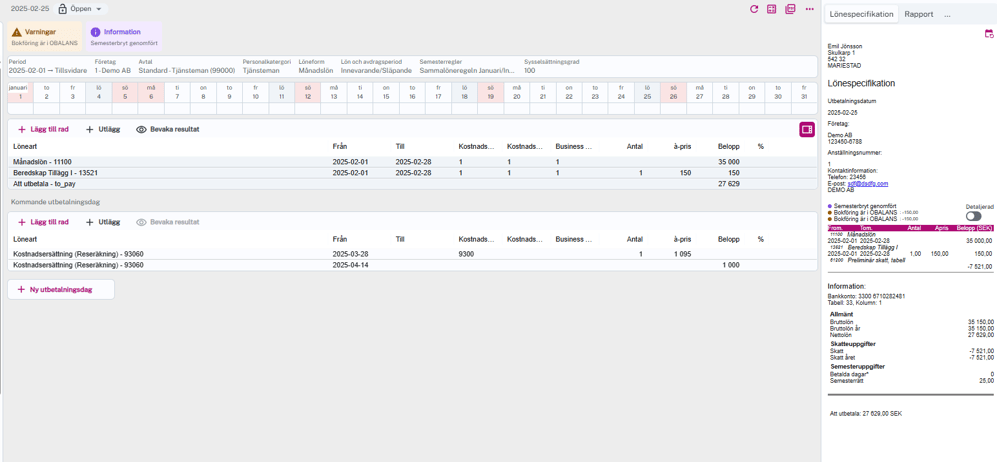Image resolution: width=997 pixels, height=462 pixels.
Task: Select the Lönespecifikation tab
Action: pos(861,14)
